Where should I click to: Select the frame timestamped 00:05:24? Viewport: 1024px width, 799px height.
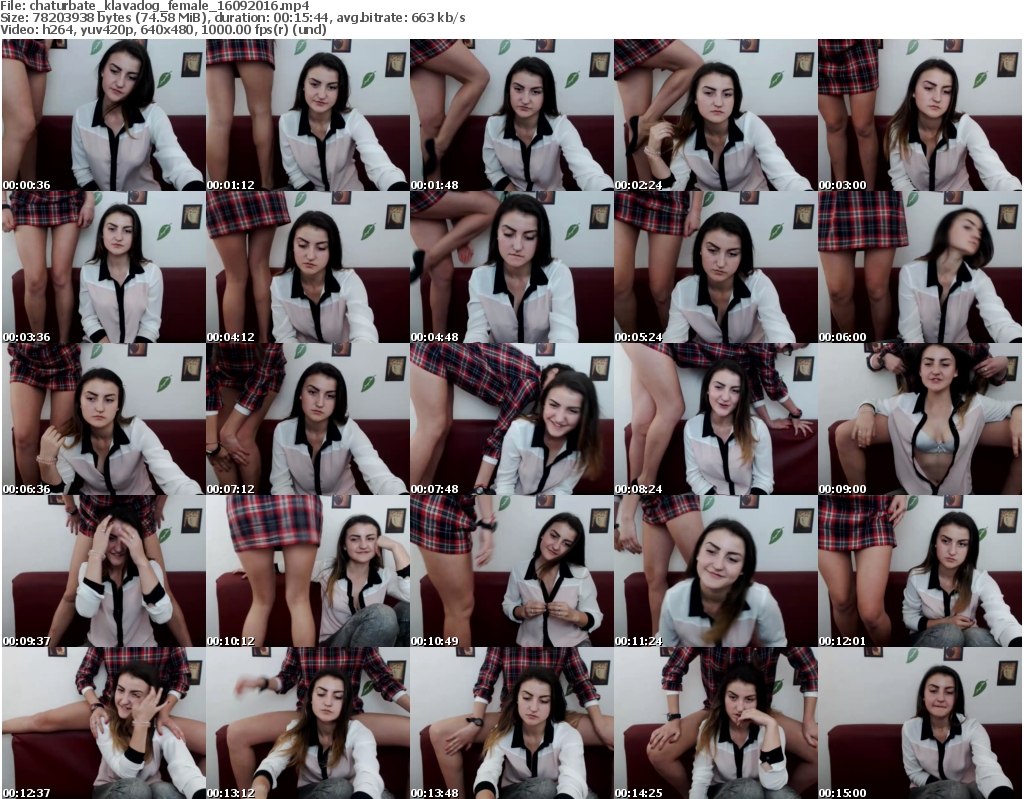click(x=716, y=267)
